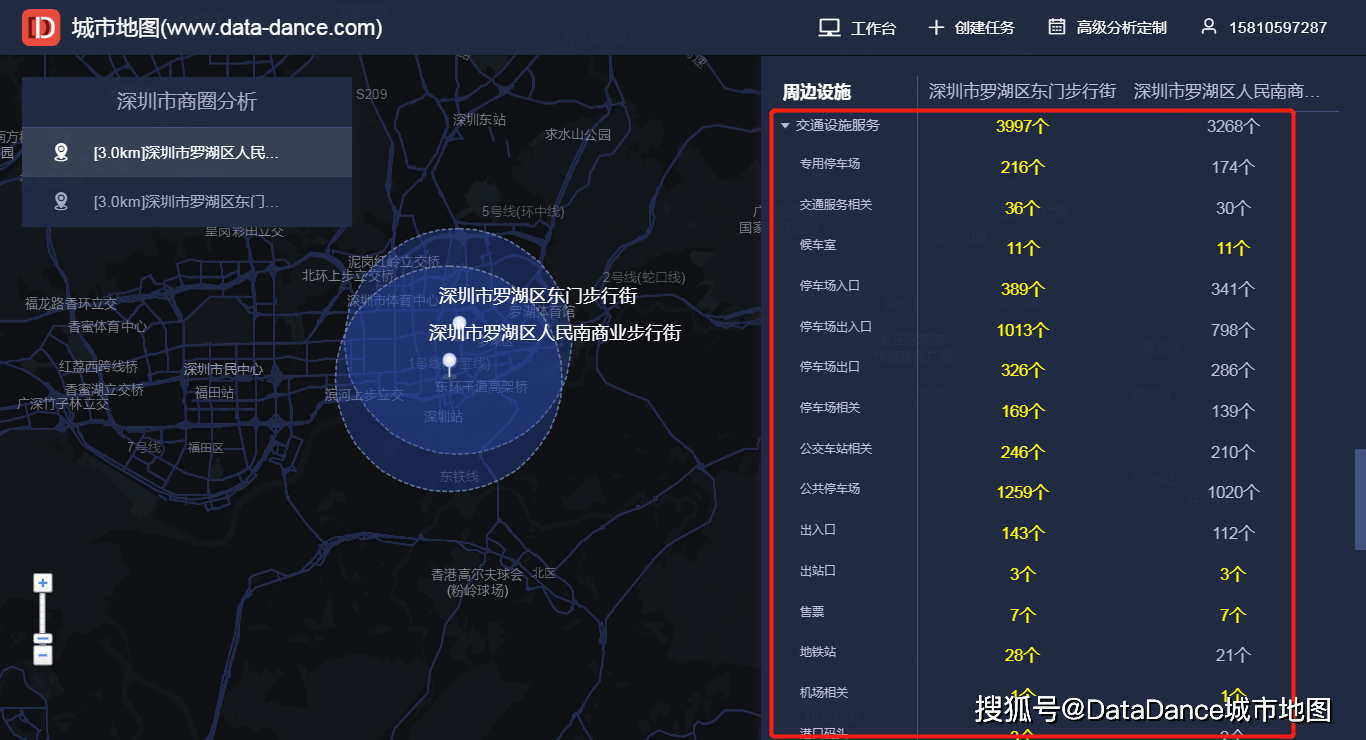Click the white map marker for 东门步行街
Screen dimensions: 1366x740
click(x=459, y=323)
